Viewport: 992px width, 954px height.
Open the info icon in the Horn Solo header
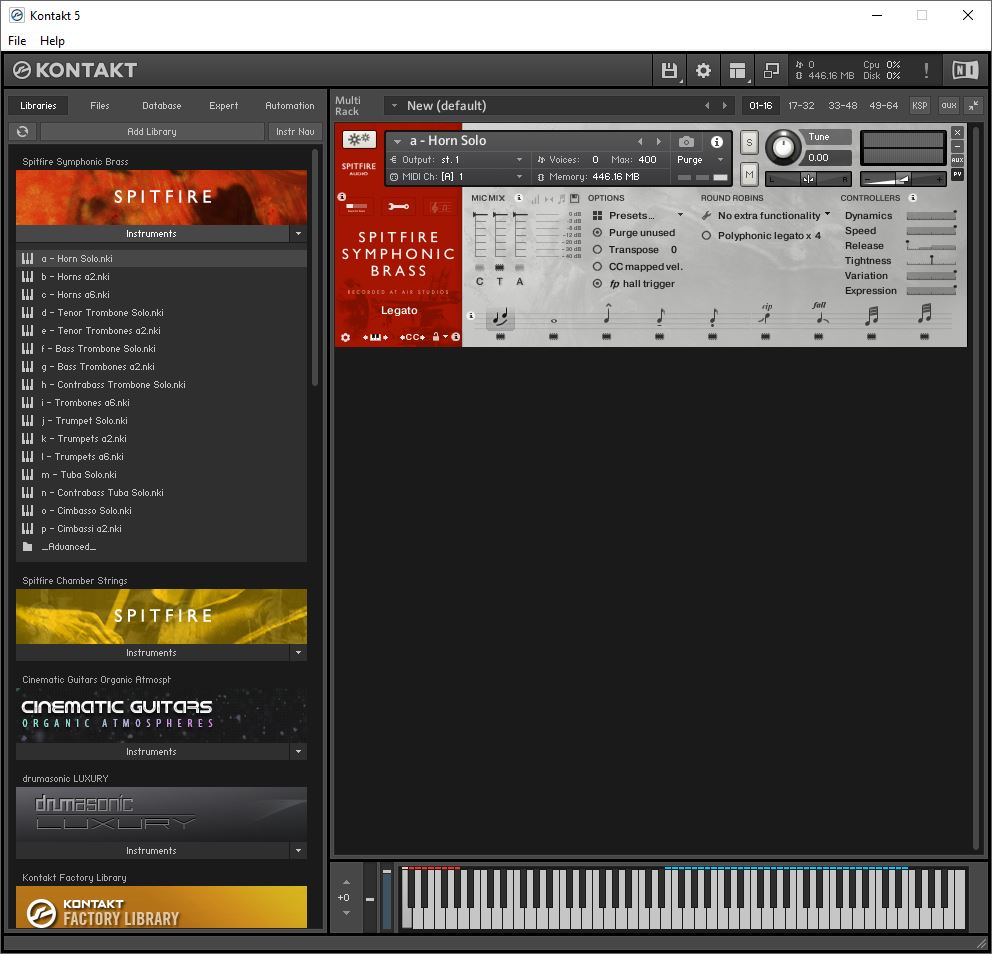(716, 141)
